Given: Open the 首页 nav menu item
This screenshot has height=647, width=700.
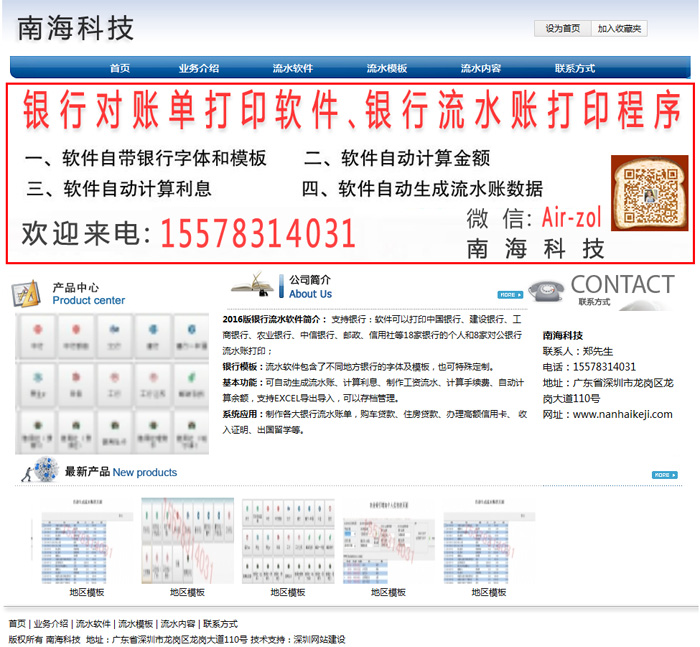Looking at the screenshot, I should coord(120,68).
